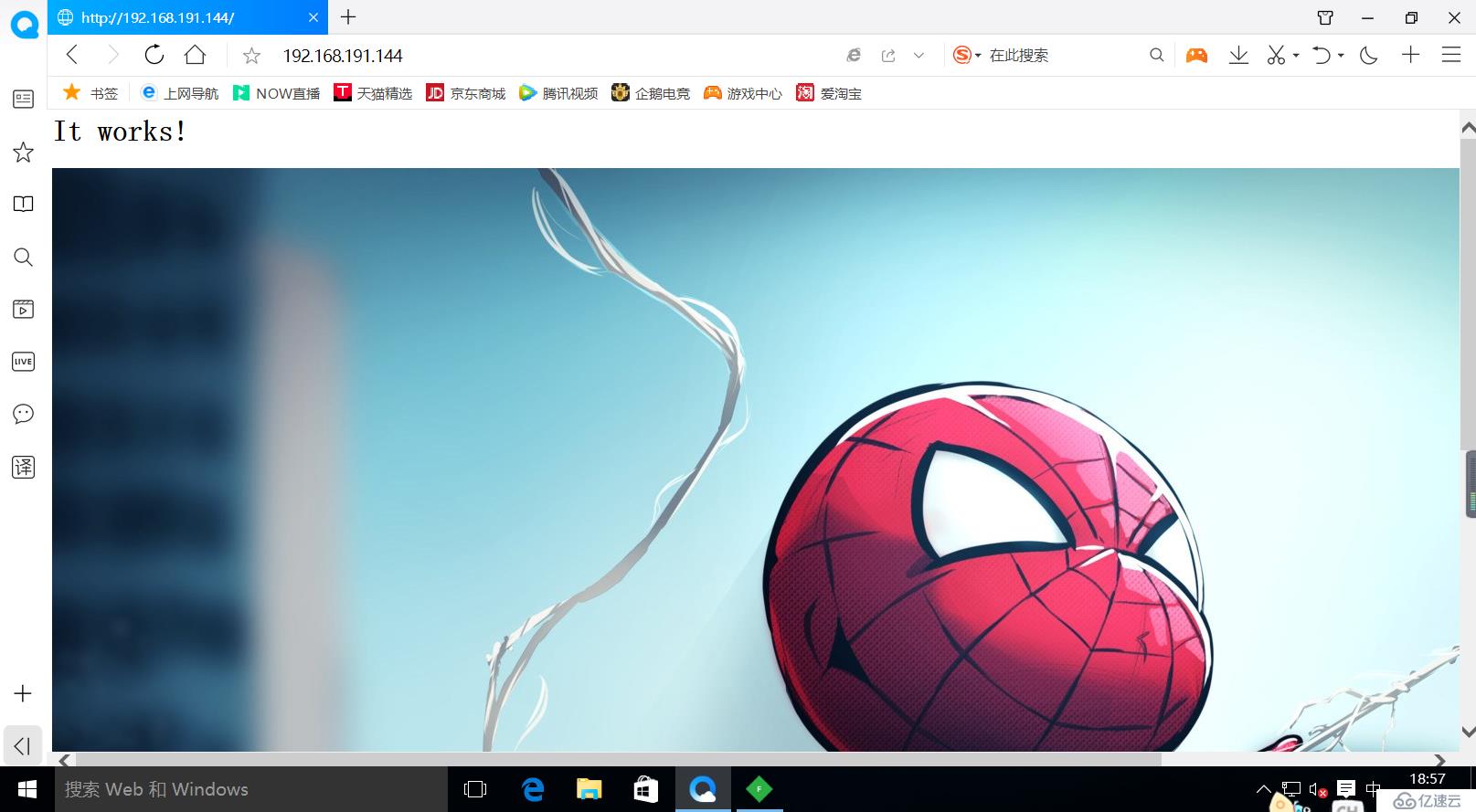Close the 192.168.191.144 tab
This screenshot has width=1476, height=812.
point(313,17)
